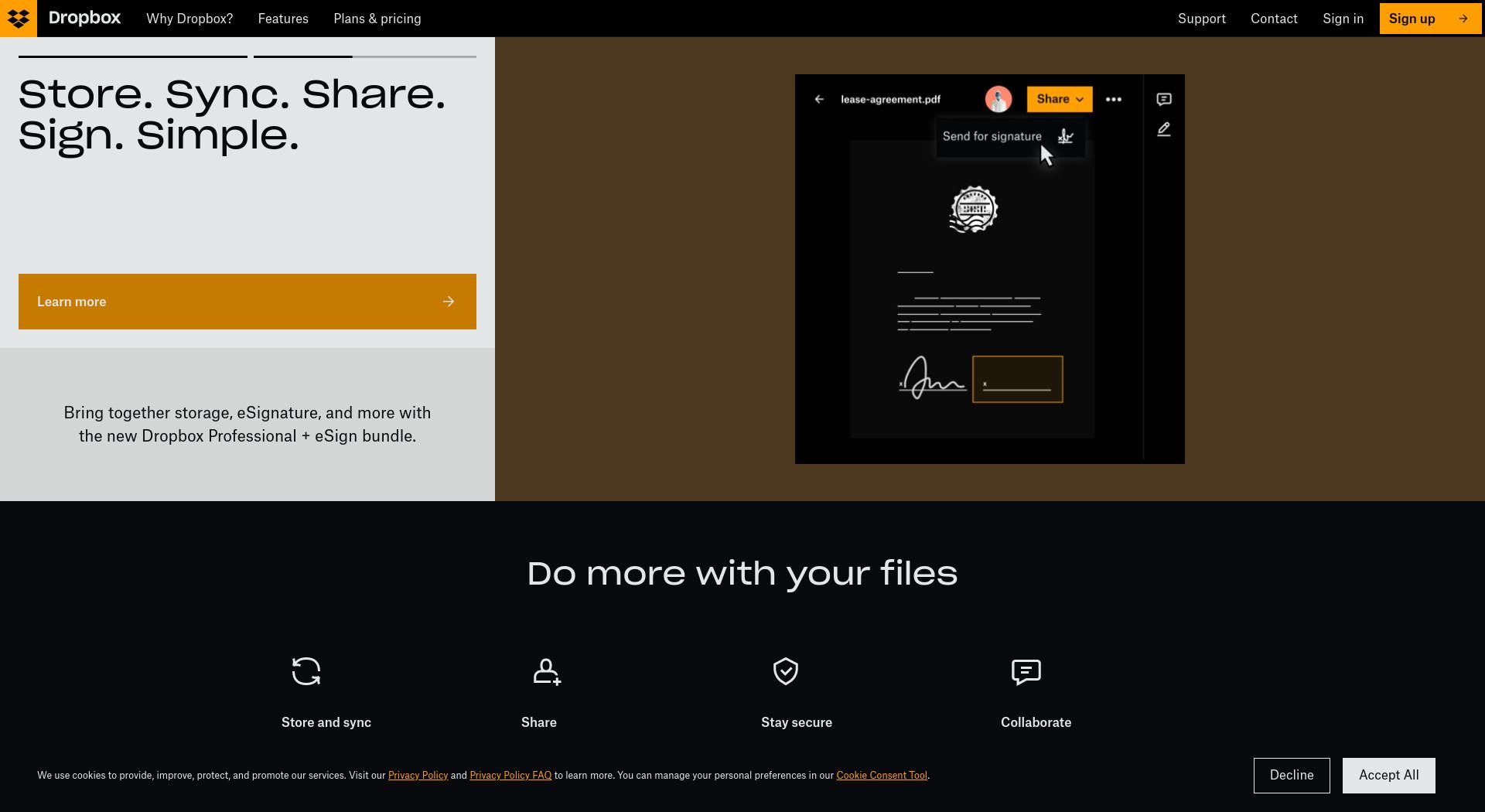
Task: Click the seal stamp on the document
Action: click(x=974, y=209)
